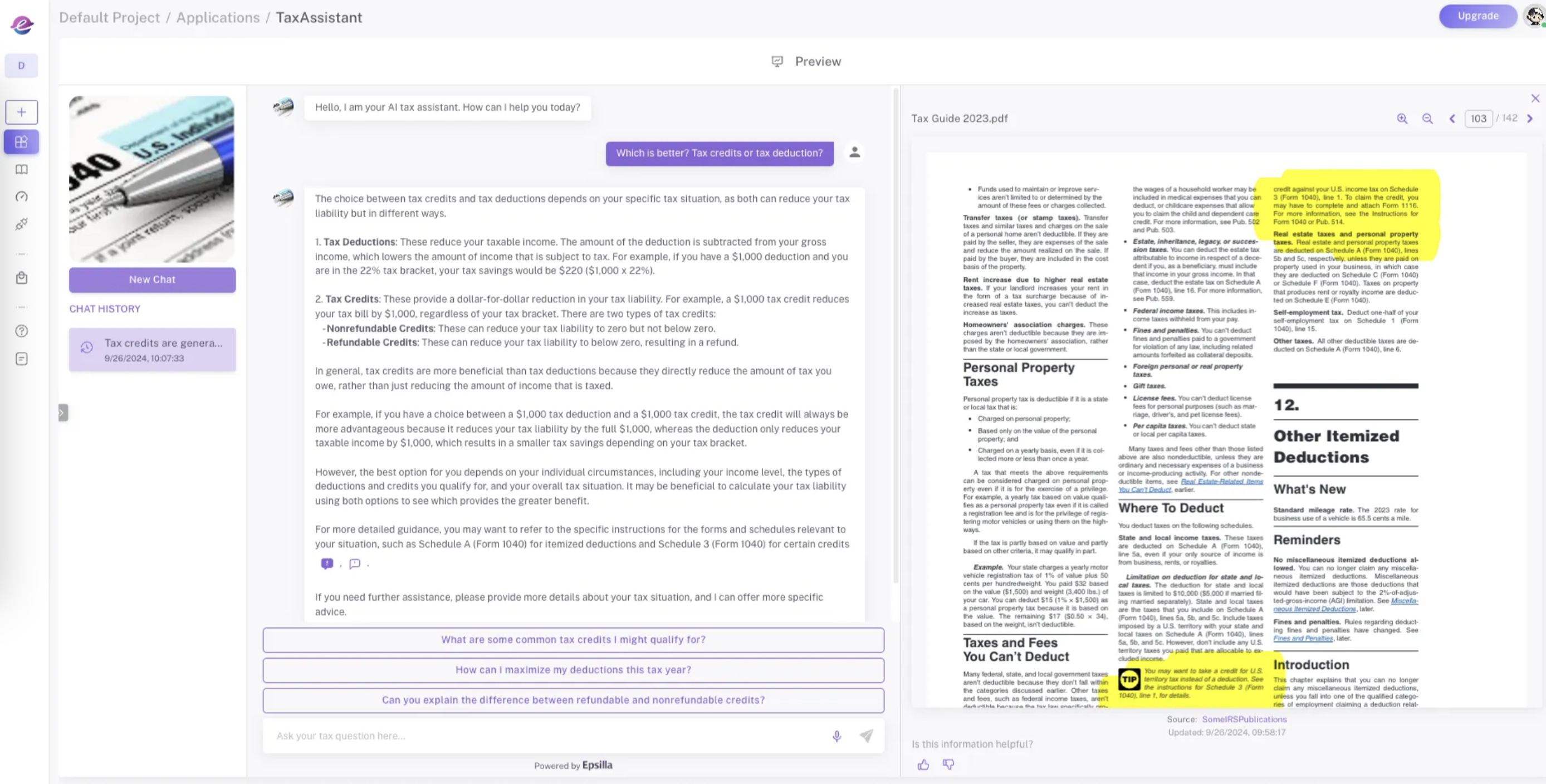Start a New Chat

153,280
